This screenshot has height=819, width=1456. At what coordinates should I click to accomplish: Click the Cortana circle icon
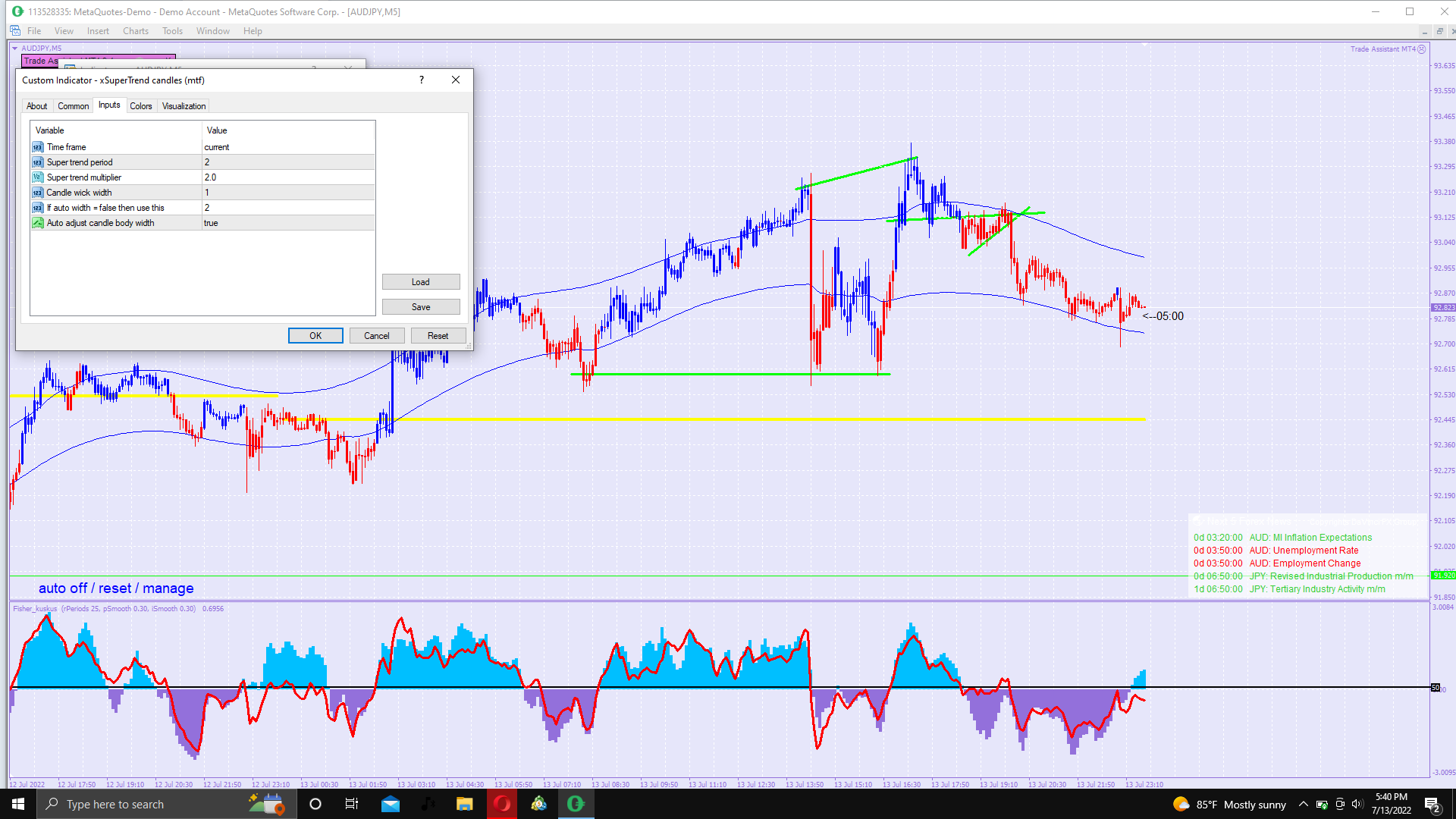tap(315, 804)
